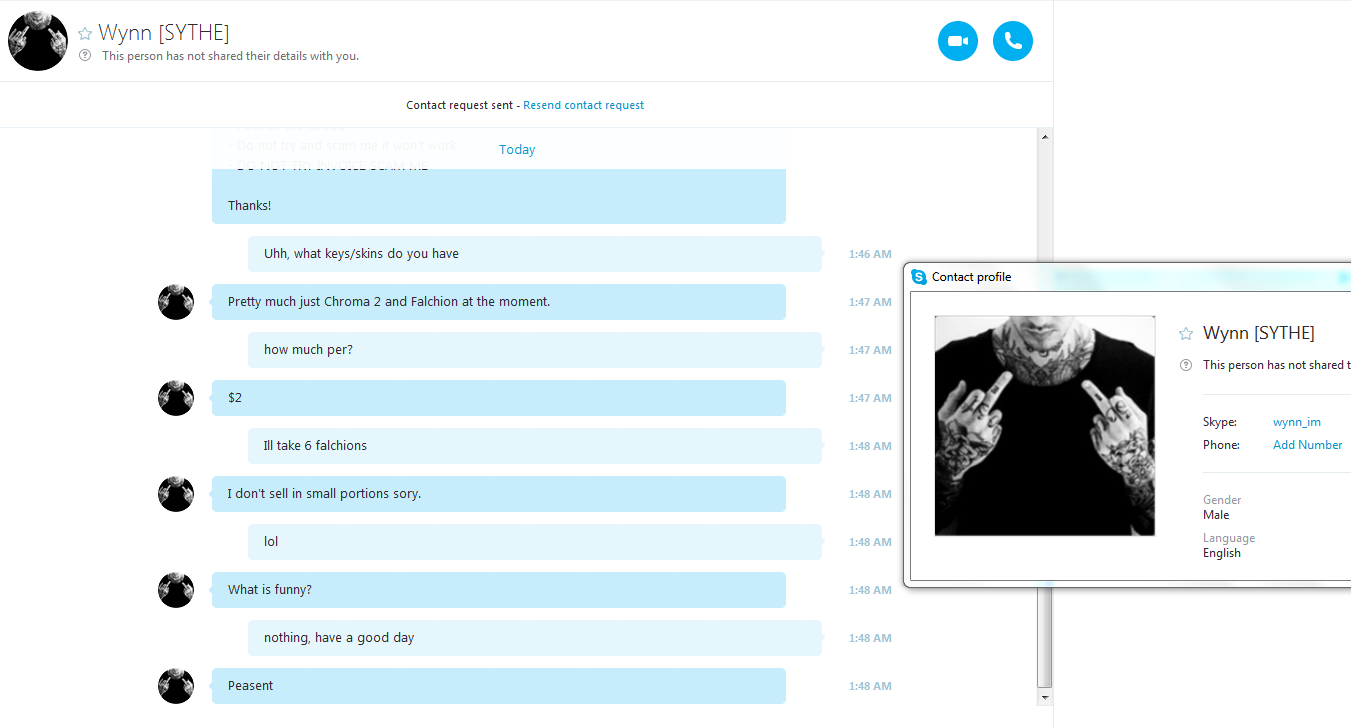The height and width of the screenshot is (728, 1351).
Task: Click the timestamp beside the 'Peasent' message
Action: coord(870,686)
